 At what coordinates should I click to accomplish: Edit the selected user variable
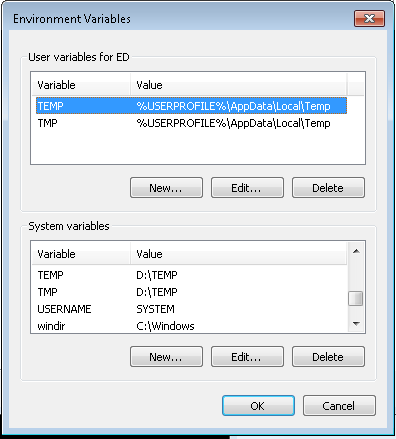pyautogui.click(x=247, y=188)
